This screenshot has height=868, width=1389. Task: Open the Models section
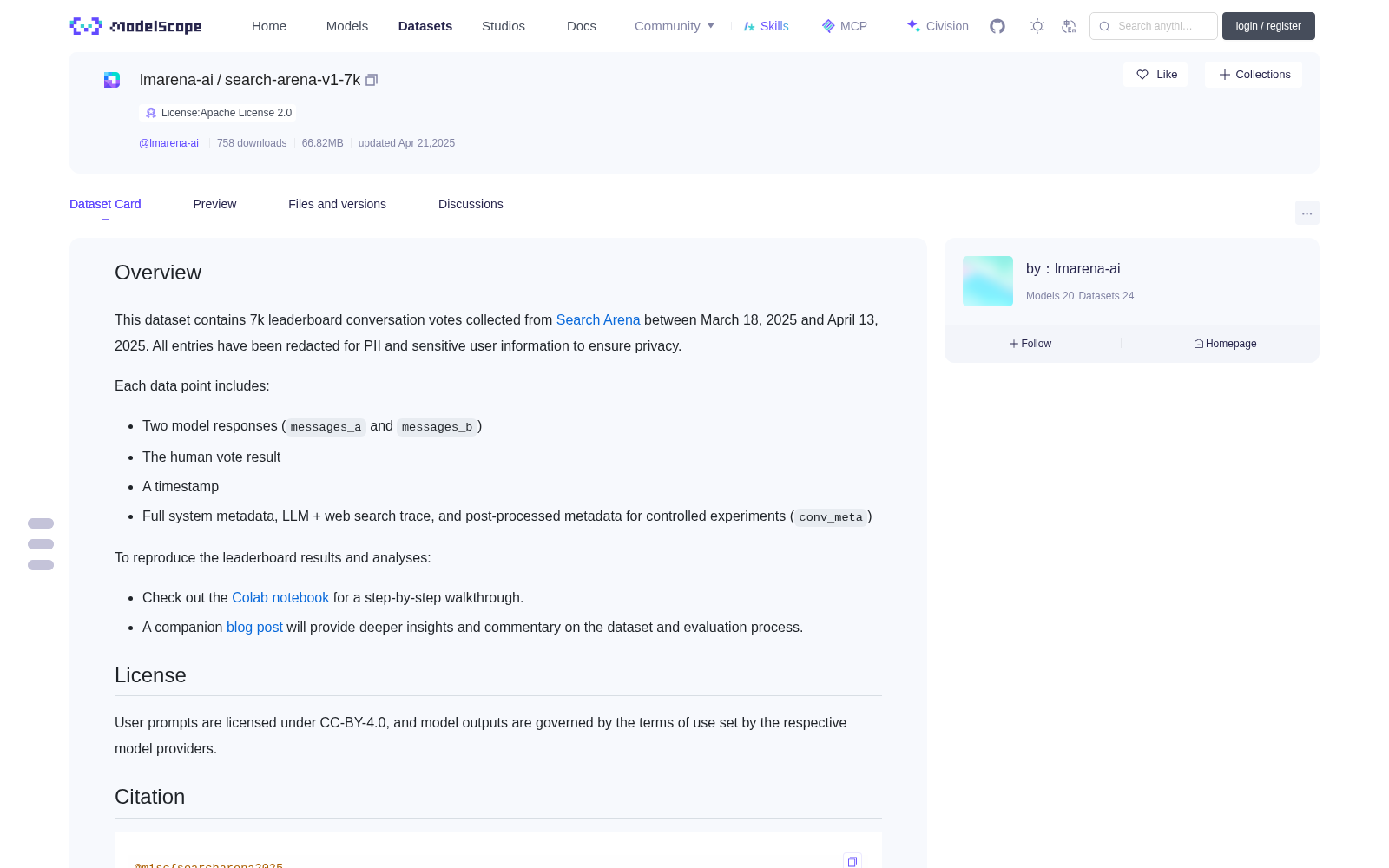click(347, 26)
